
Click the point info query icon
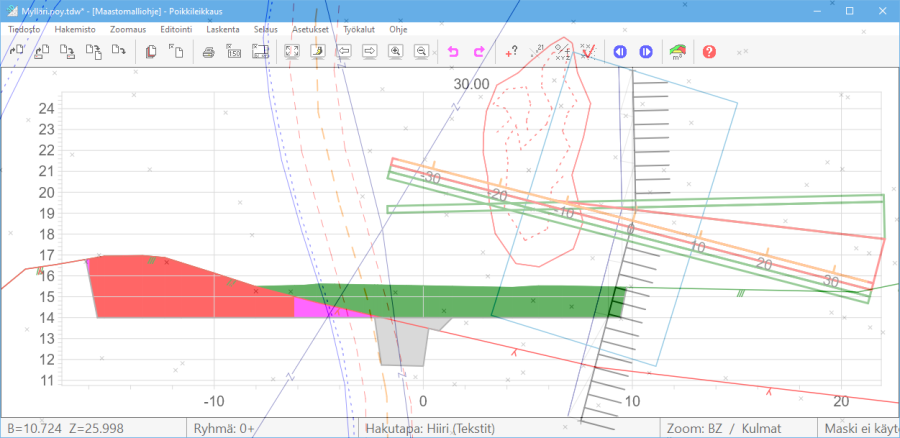point(511,51)
